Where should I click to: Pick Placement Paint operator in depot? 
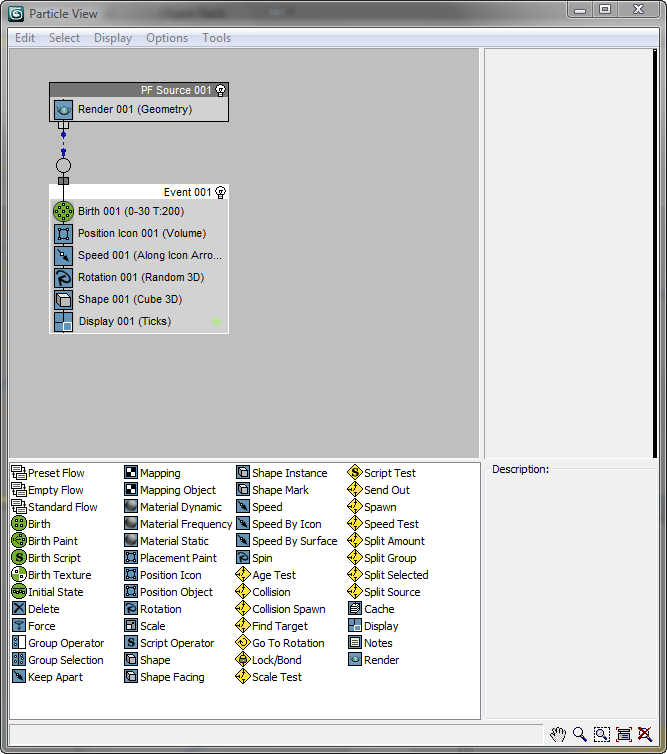click(x=171, y=558)
